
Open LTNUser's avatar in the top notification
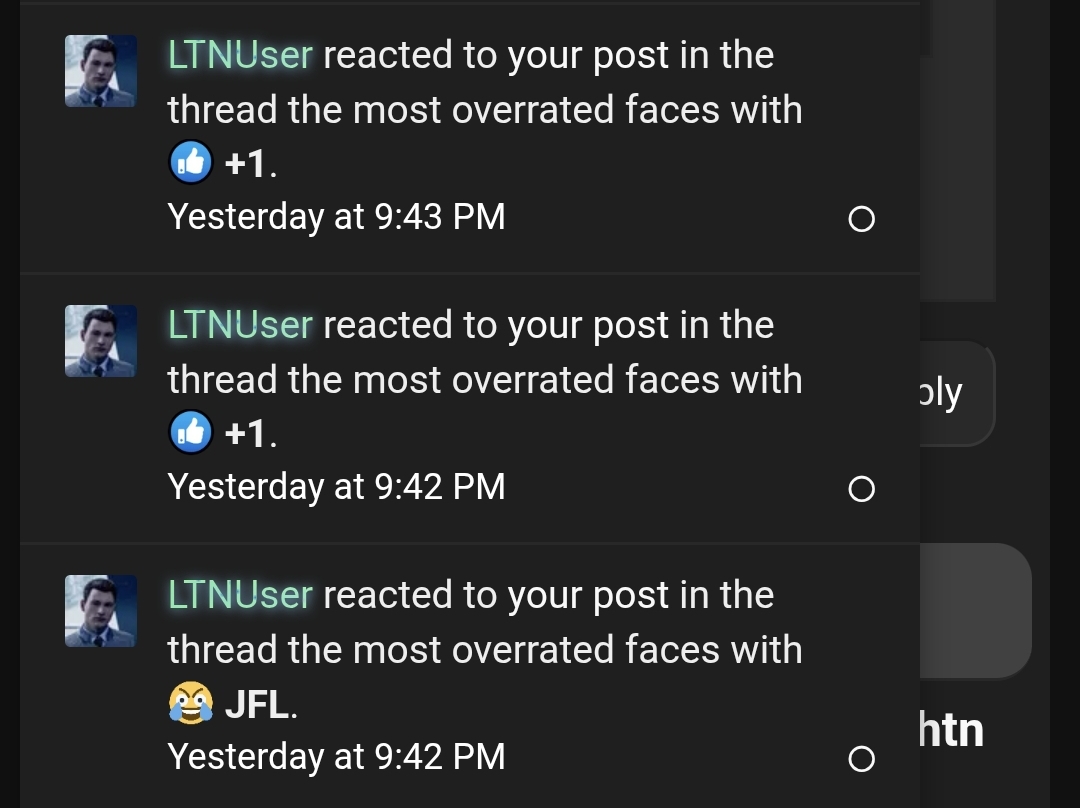pos(100,71)
